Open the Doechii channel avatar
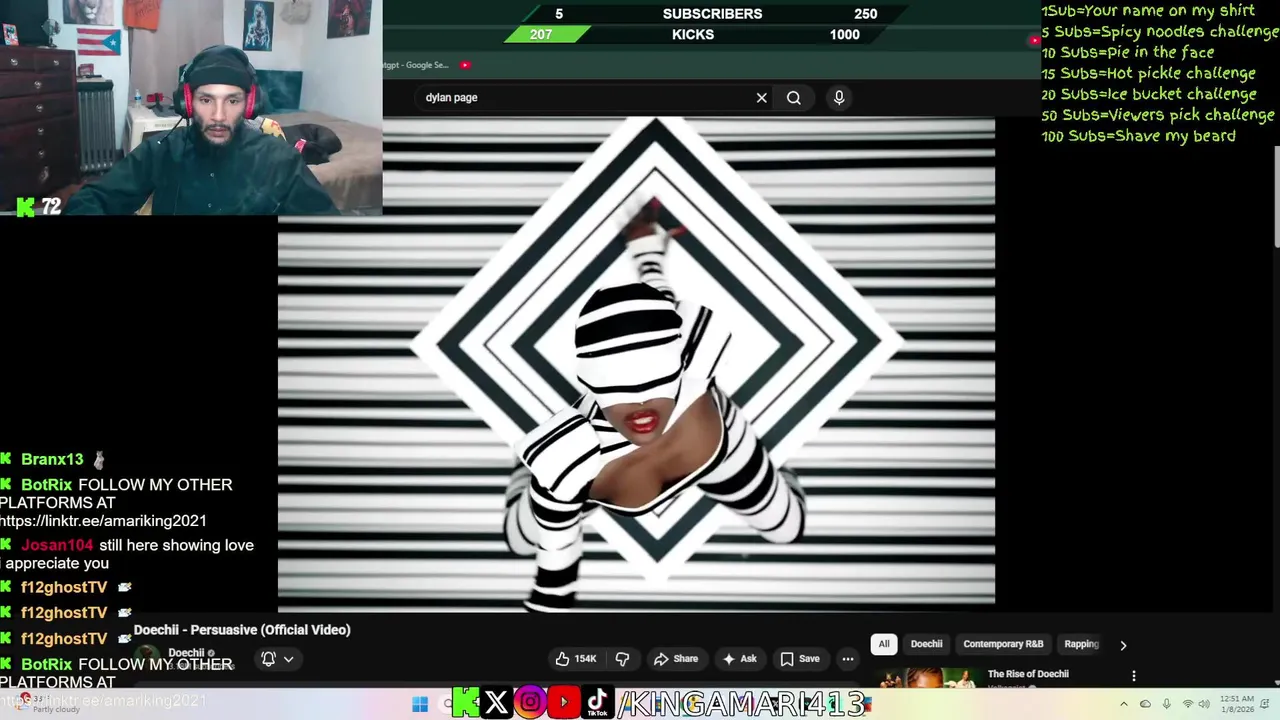1280x720 pixels. [x=148, y=658]
